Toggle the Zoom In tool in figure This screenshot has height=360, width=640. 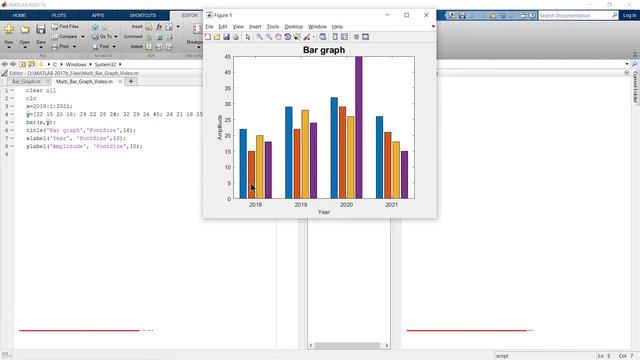click(x=259, y=37)
